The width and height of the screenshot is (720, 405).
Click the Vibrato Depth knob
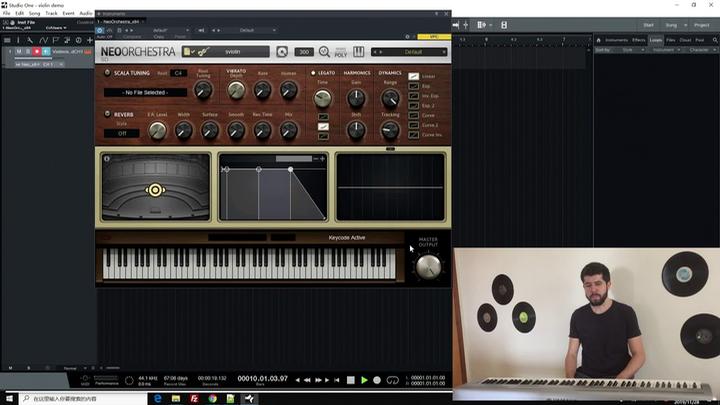236,90
